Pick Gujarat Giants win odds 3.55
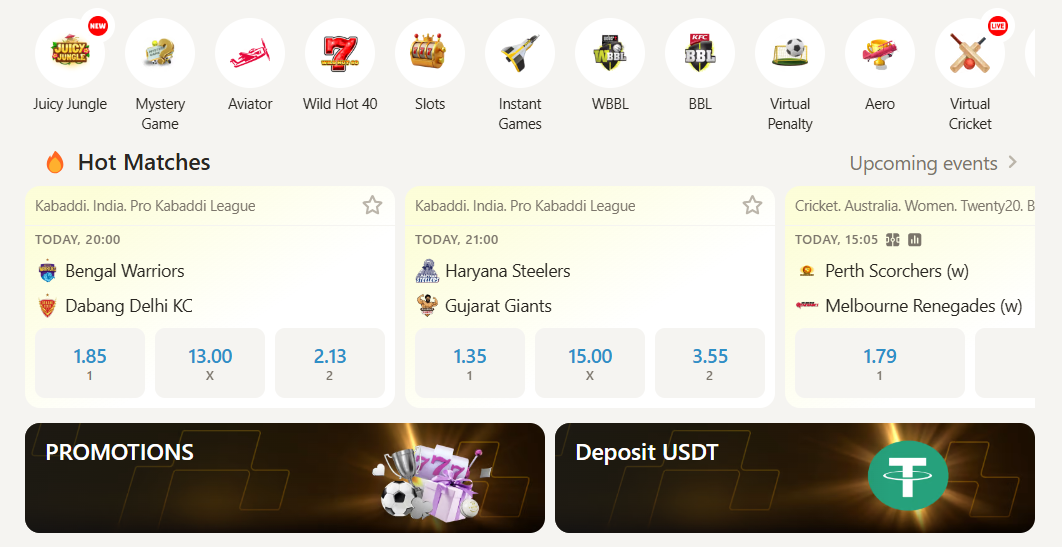 (x=710, y=363)
